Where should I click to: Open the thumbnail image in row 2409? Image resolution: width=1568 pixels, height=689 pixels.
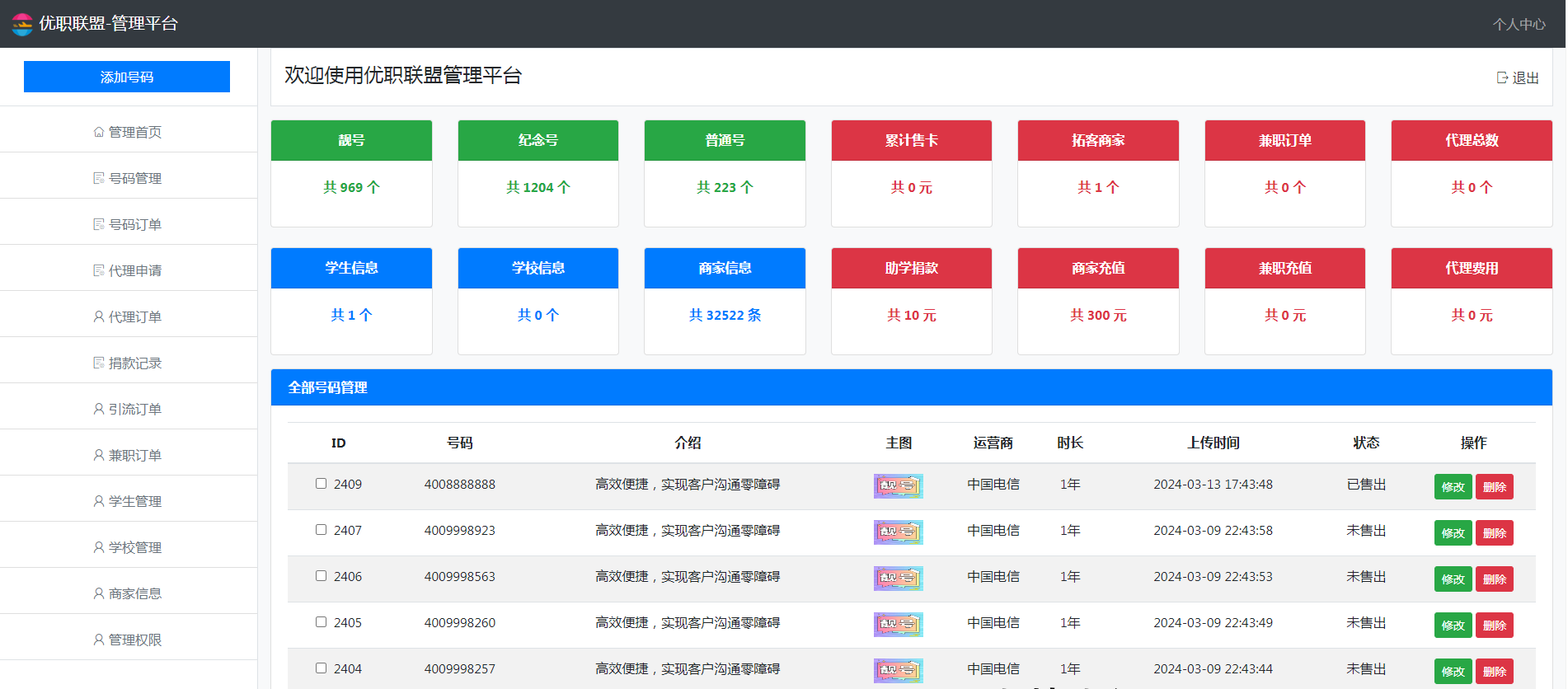[x=899, y=485]
